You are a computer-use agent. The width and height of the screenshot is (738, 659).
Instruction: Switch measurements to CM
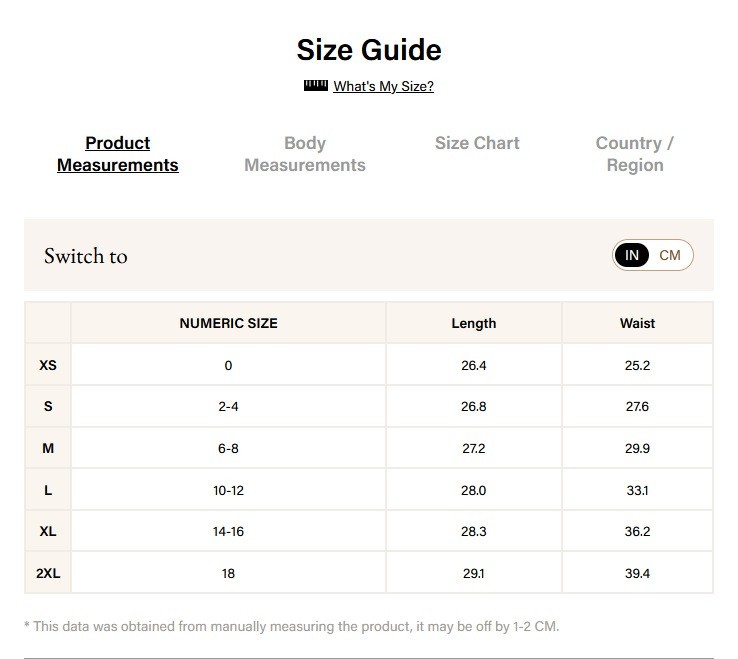click(670, 255)
